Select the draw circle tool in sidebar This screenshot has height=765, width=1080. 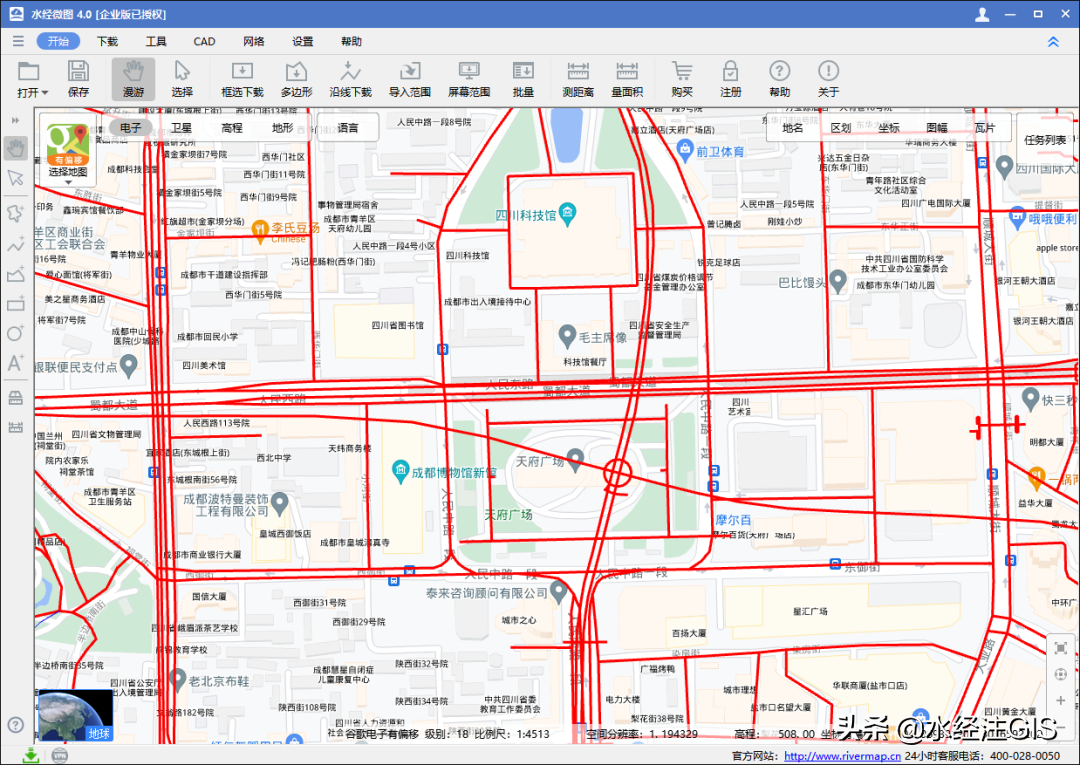[15, 333]
